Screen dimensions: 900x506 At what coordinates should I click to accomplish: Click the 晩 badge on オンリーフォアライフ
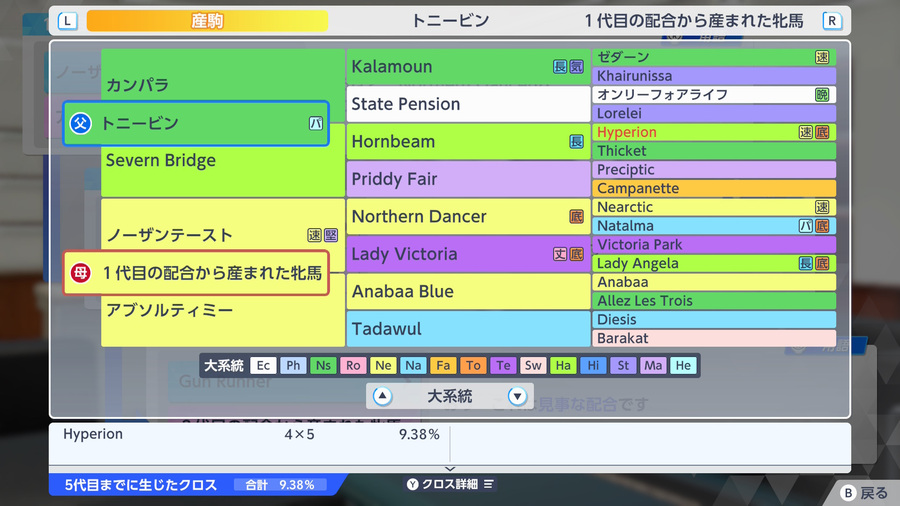822,95
